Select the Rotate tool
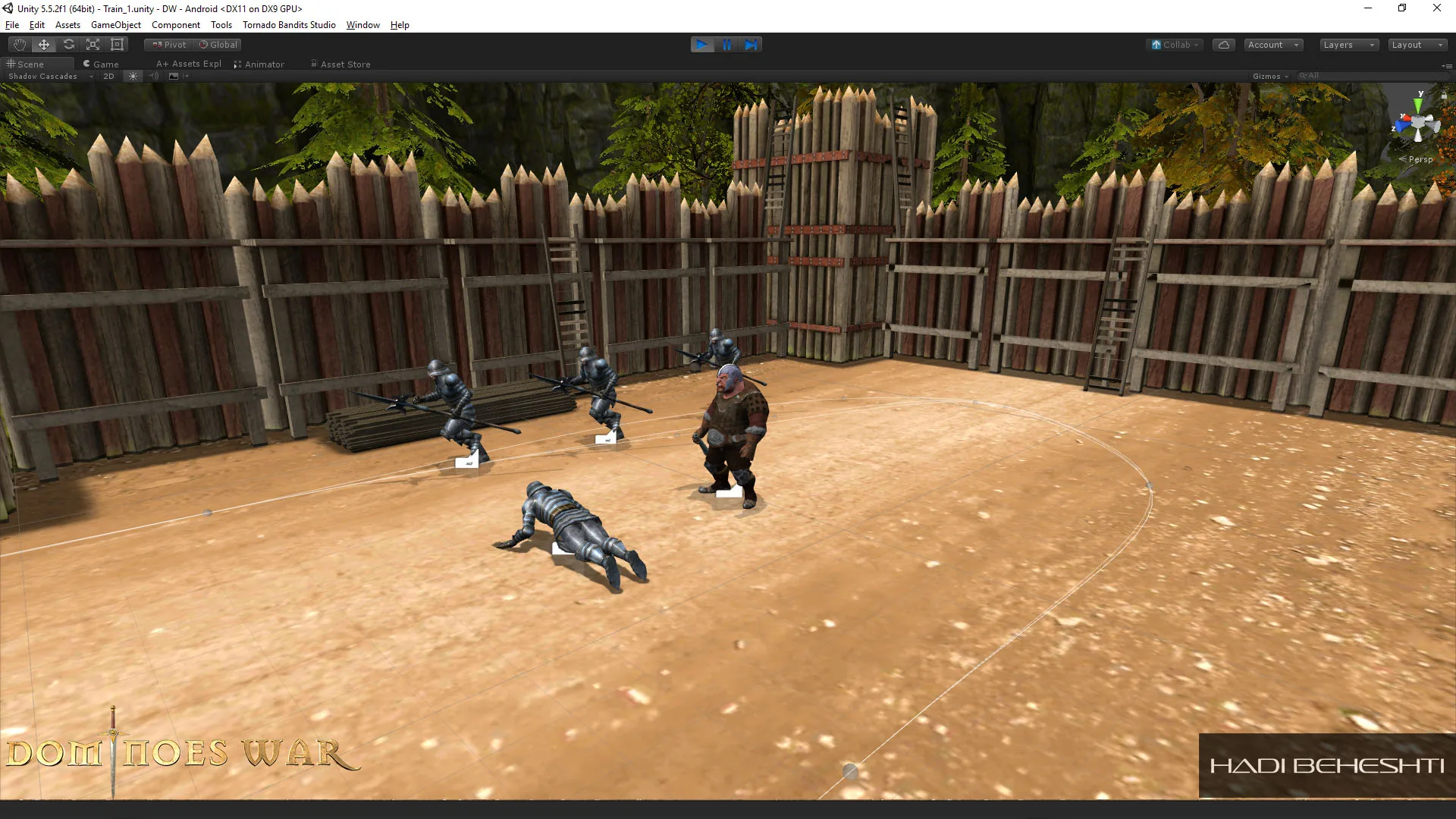The image size is (1456, 819). 68,45
